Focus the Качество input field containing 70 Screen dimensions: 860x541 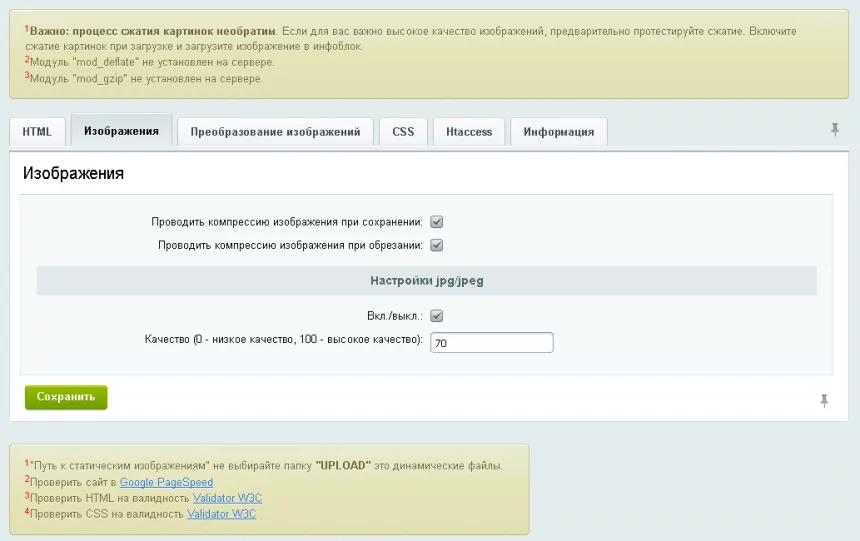coord(491,343)
